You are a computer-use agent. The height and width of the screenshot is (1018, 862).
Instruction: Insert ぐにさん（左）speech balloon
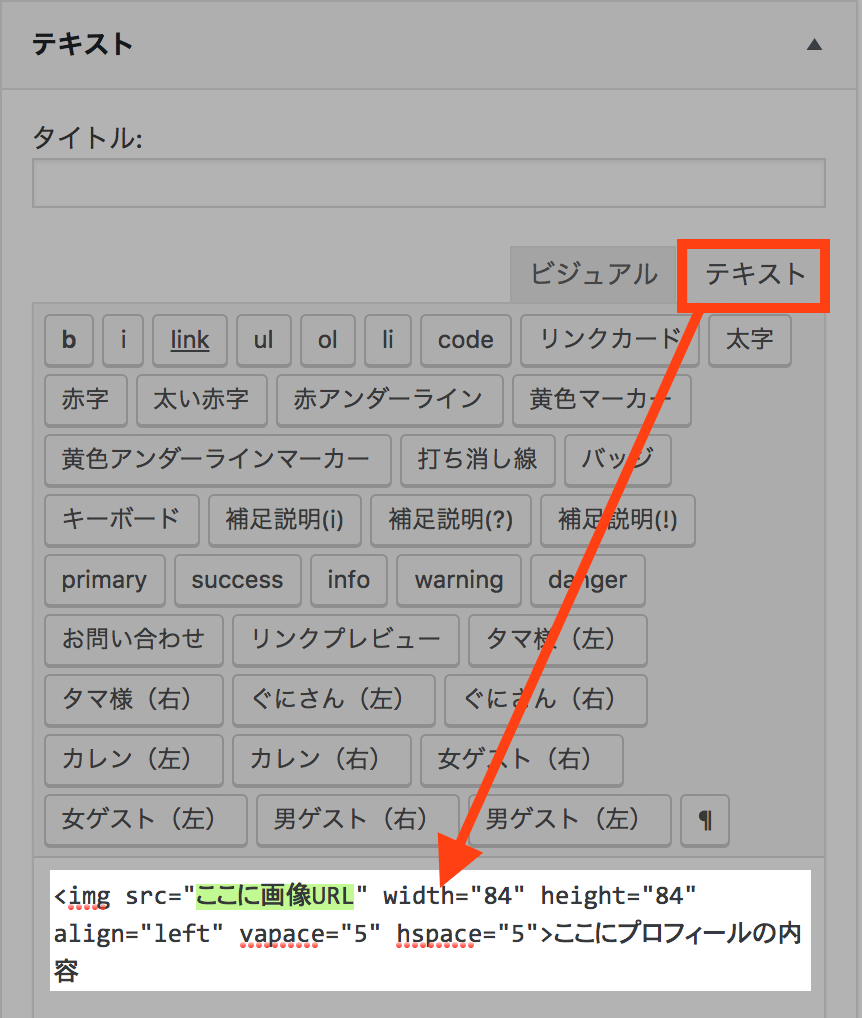coord(334,699)
